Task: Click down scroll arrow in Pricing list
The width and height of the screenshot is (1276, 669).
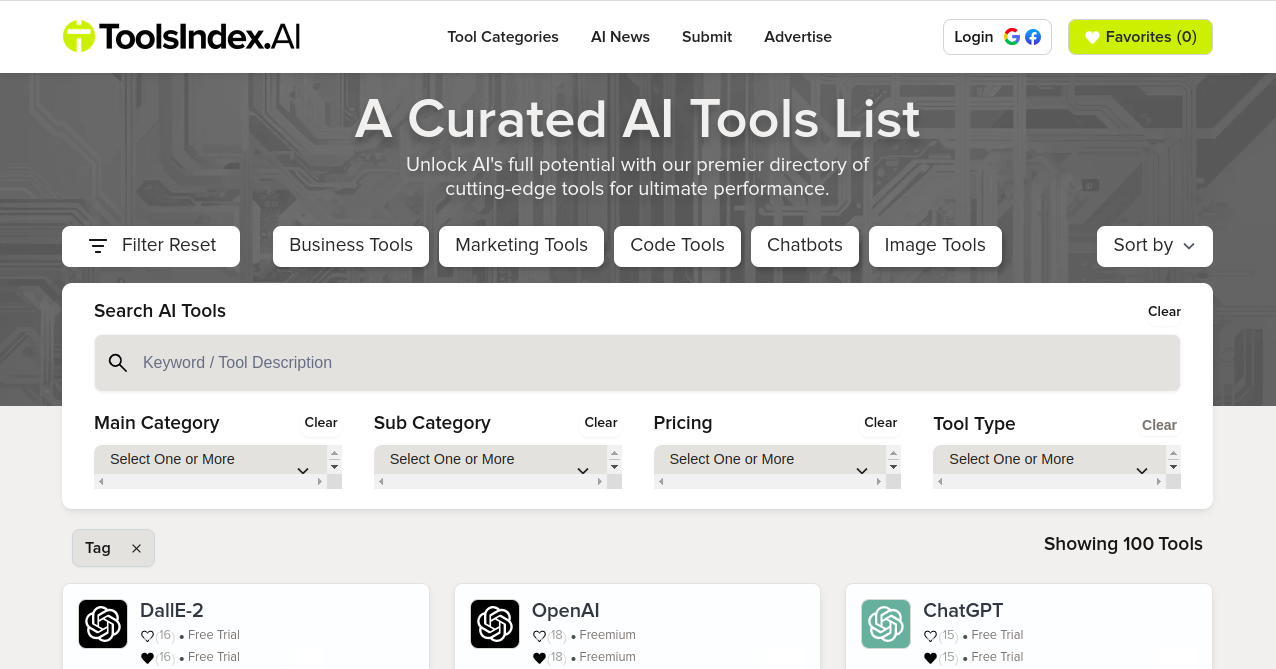Action: (x=894, y=467)
